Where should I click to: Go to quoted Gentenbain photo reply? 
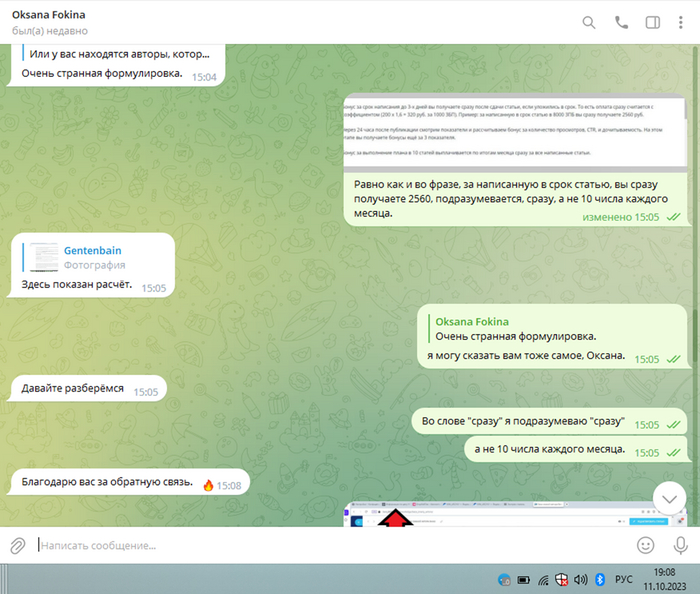tap(94, 258)
